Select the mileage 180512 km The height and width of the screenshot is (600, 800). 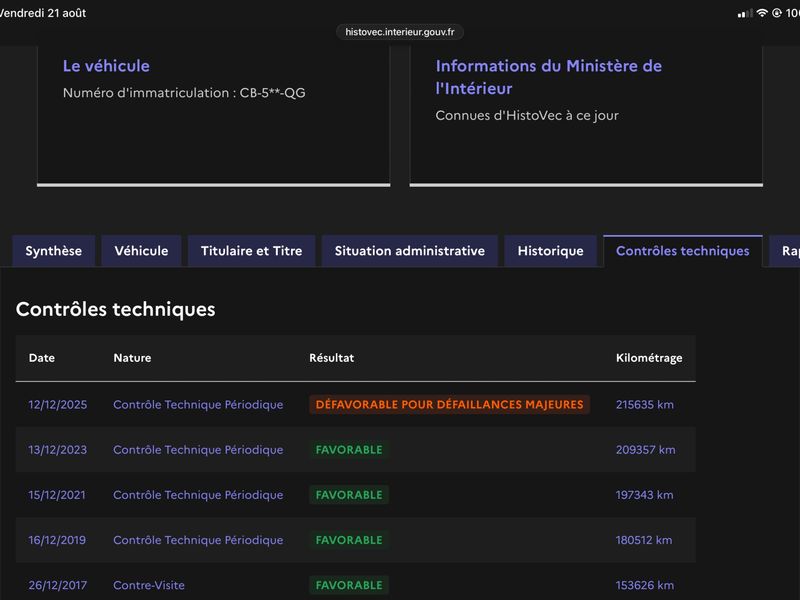tap(644, 540)
